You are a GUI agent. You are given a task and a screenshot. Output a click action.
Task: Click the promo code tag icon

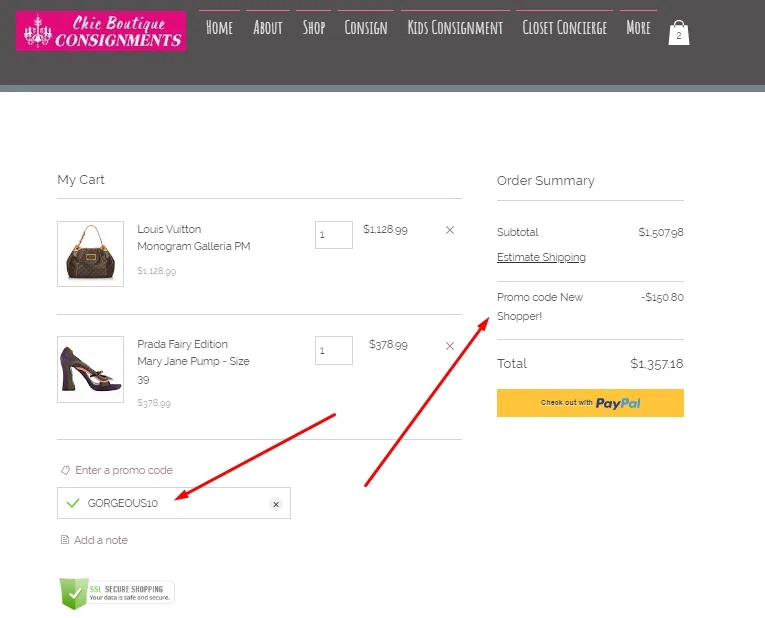(x=65, y=470)
